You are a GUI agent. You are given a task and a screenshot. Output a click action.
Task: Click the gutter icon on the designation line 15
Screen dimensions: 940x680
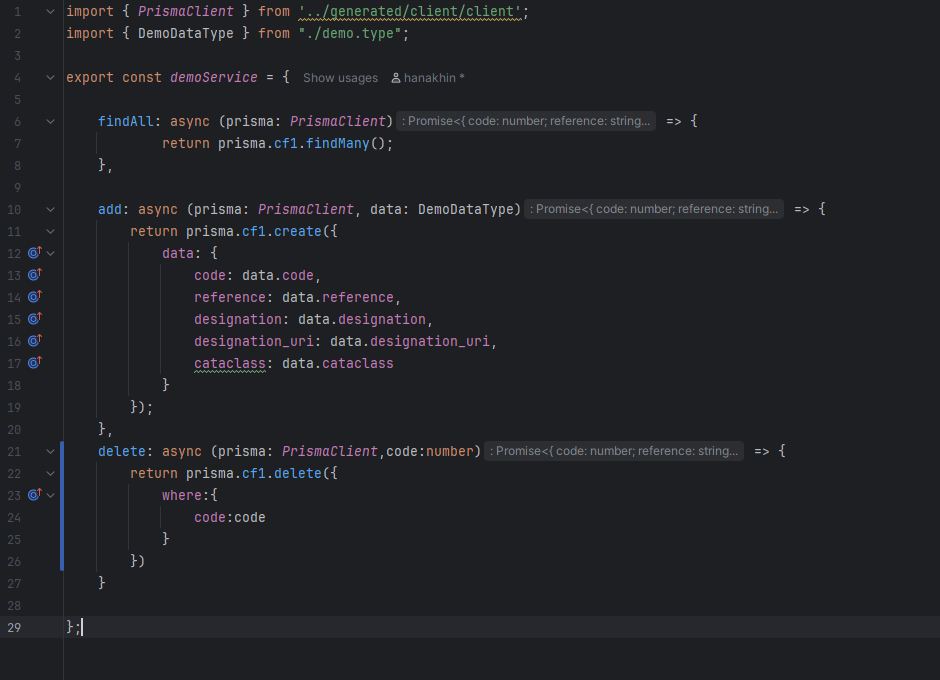(x=34, y=319)
